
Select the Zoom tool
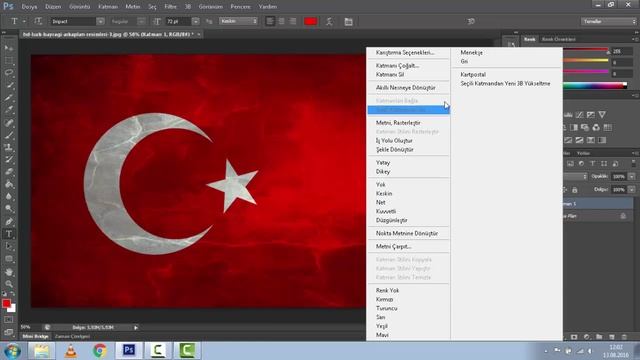pyautogui.click(x=9, y=284)
